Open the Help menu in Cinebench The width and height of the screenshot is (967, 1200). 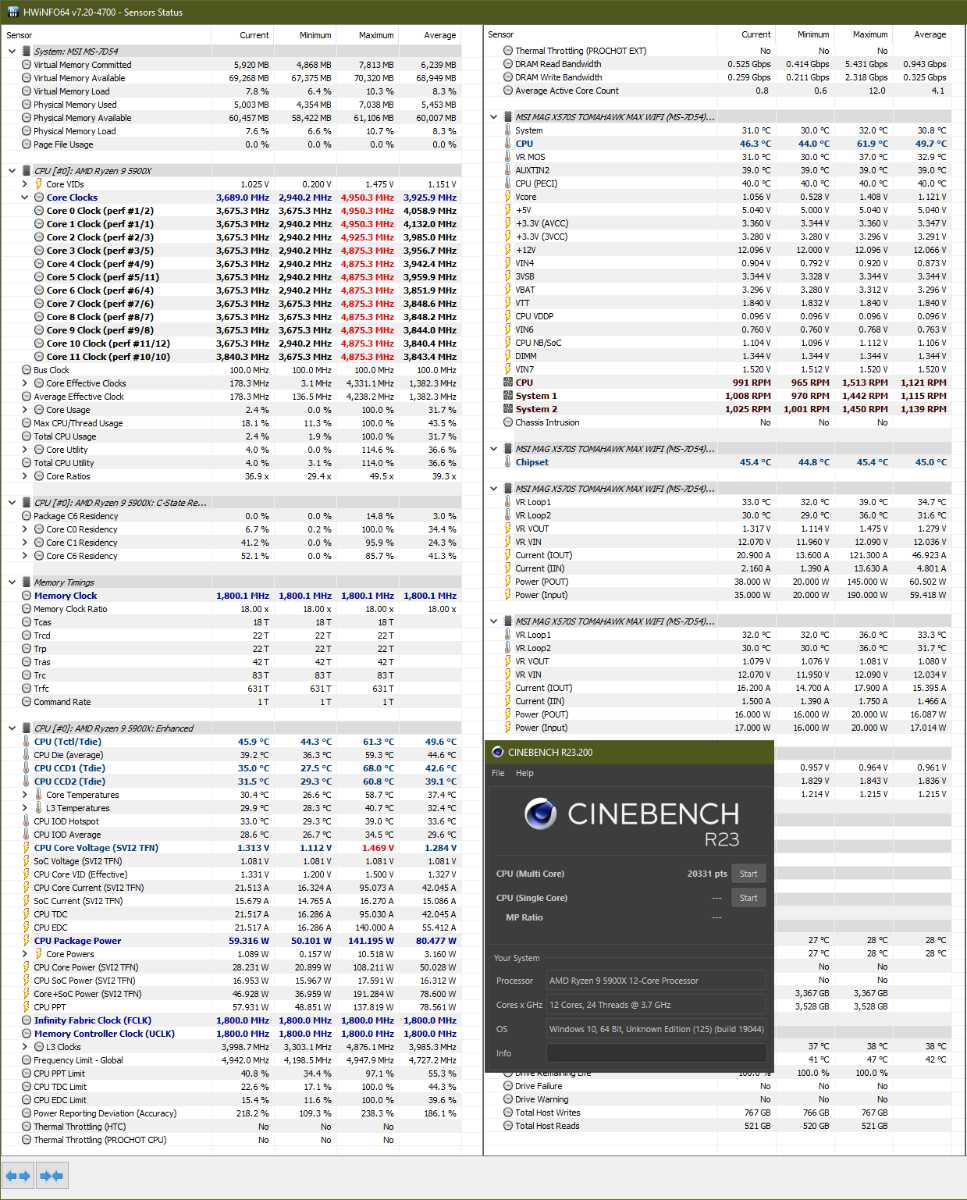(x=524, y=773)
